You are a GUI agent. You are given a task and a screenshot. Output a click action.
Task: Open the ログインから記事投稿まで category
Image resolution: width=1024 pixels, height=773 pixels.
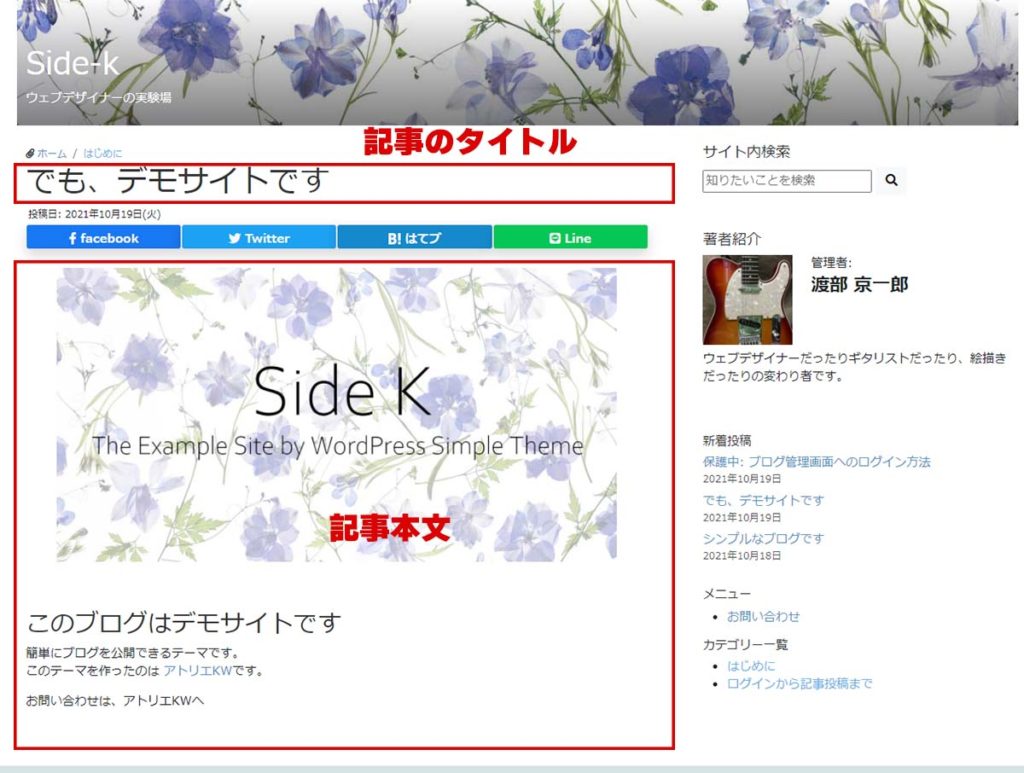point(799,684)
